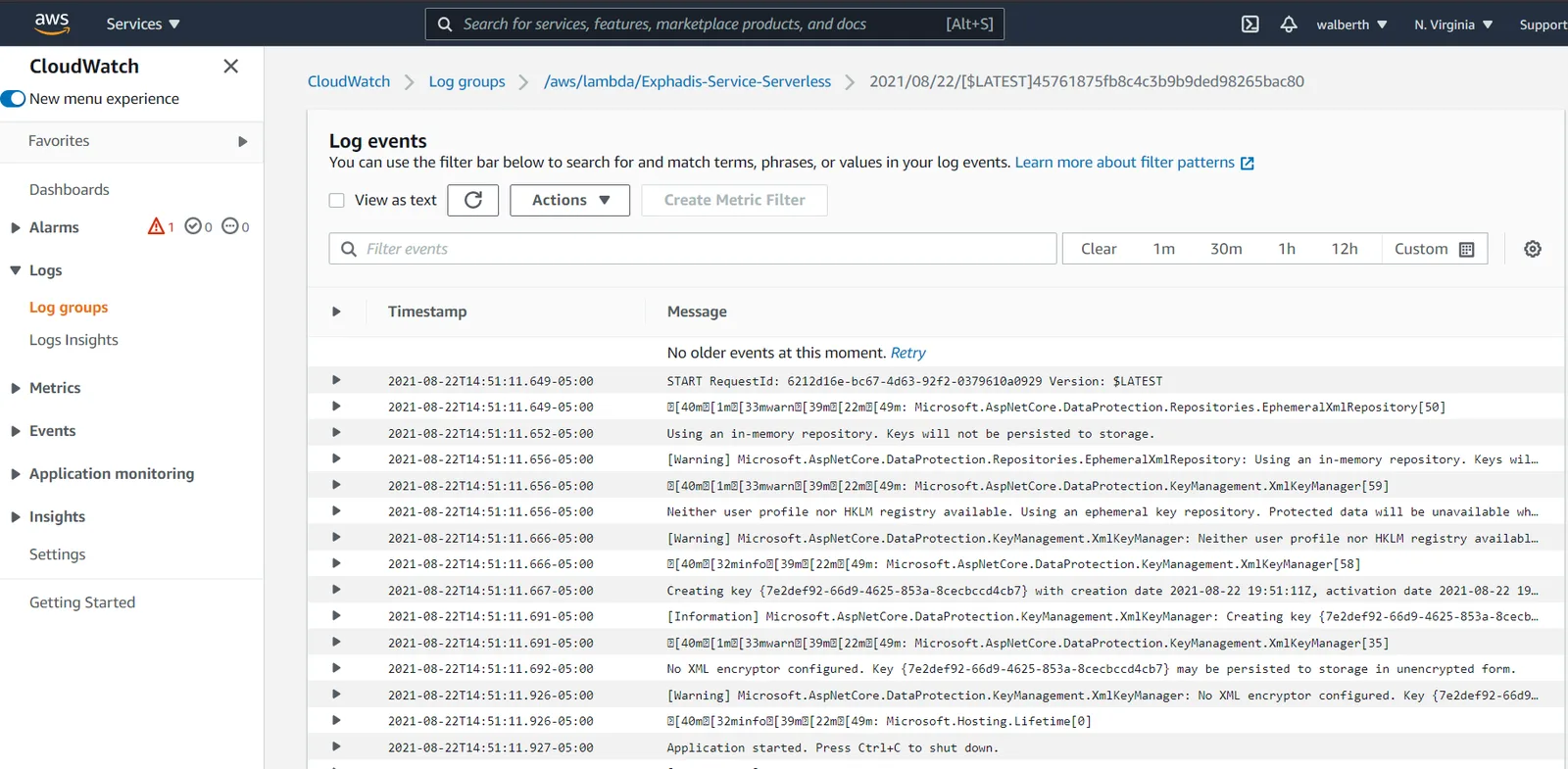Open the Actions dropdown
The image size is (1568, 769).
569,200
